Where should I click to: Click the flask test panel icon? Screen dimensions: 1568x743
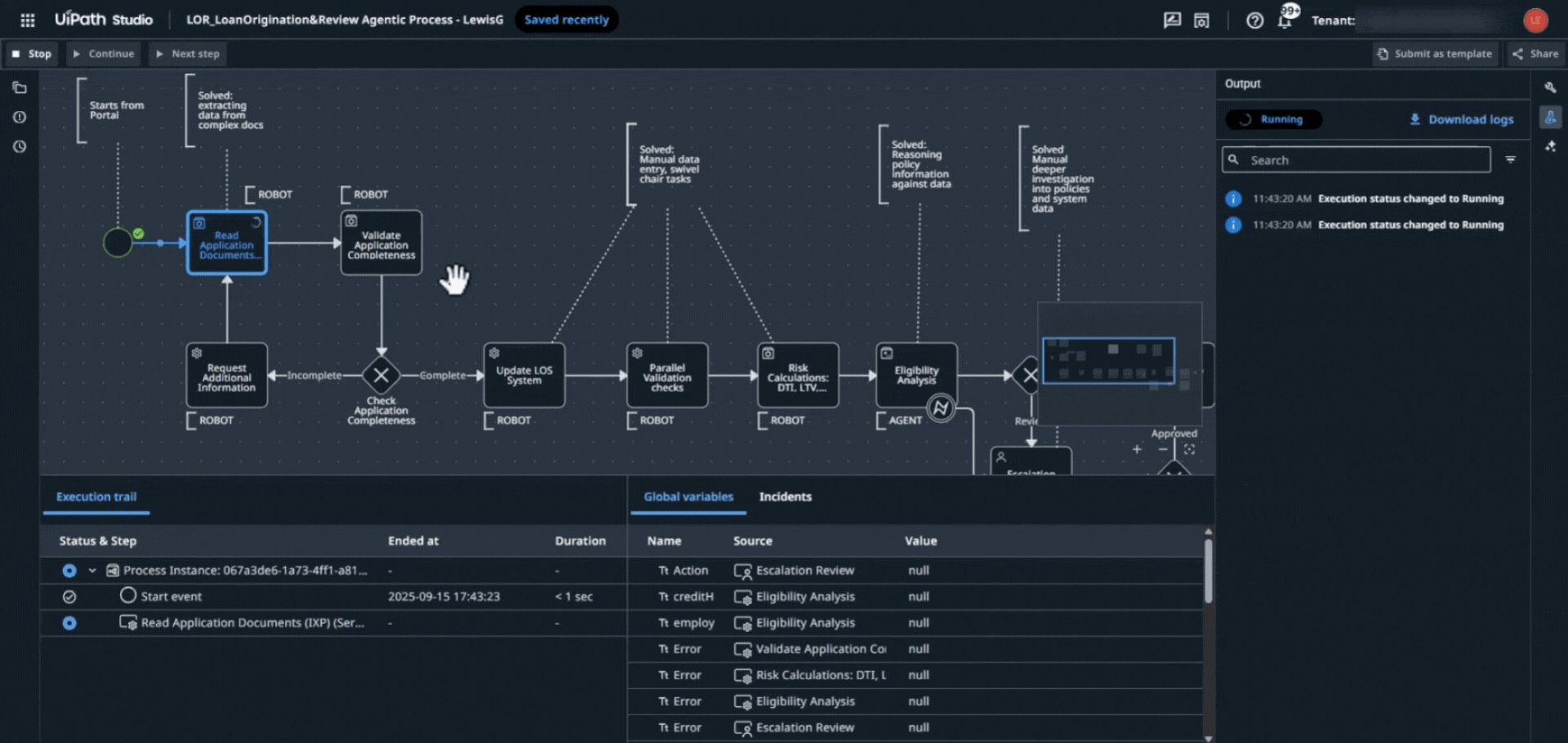[x=1550, y=118]
